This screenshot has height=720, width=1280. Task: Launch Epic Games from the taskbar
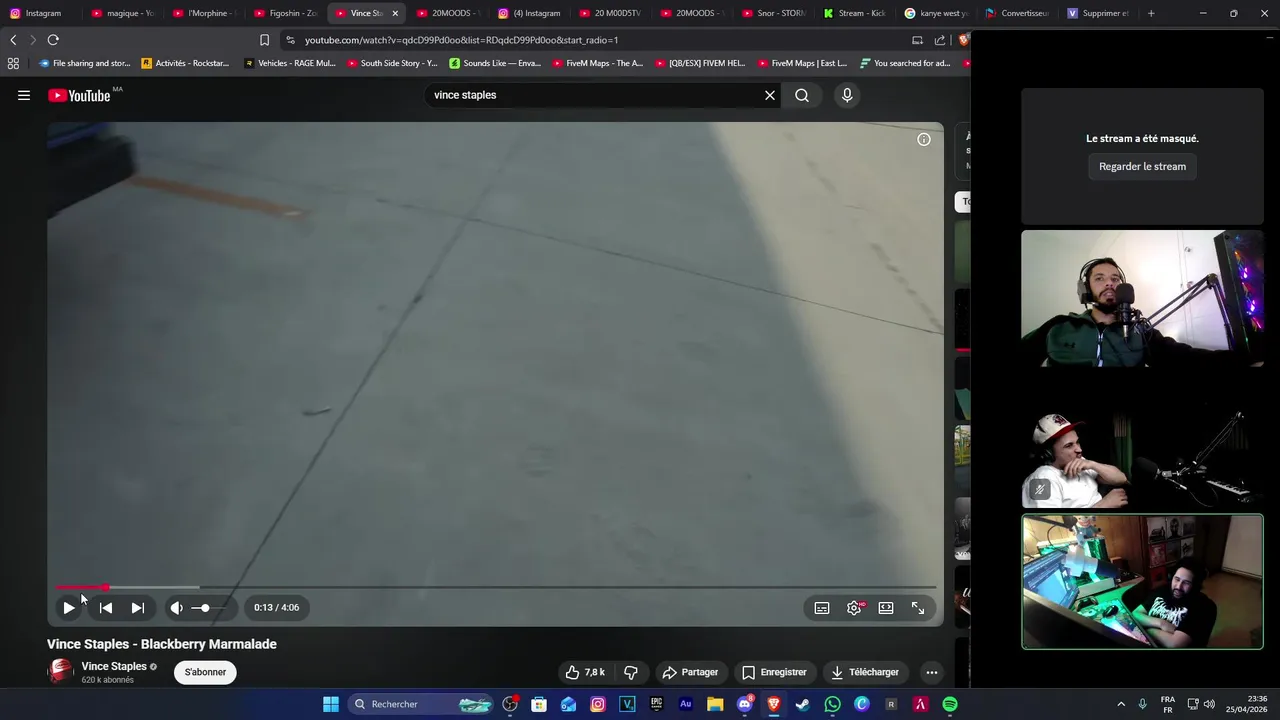click(x=656, y=704)
